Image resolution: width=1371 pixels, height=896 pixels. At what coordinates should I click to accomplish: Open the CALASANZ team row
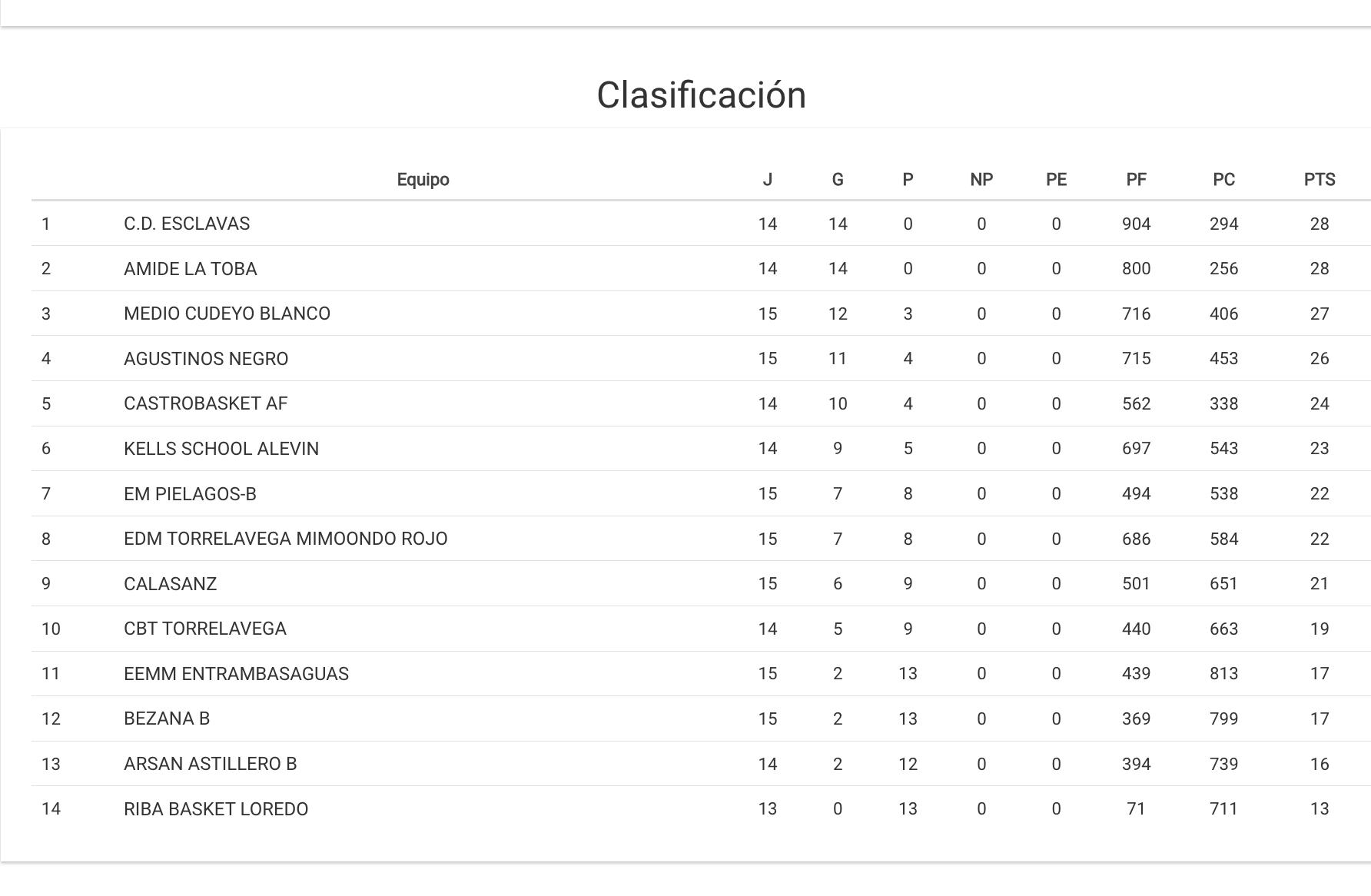tap(170, 584)
